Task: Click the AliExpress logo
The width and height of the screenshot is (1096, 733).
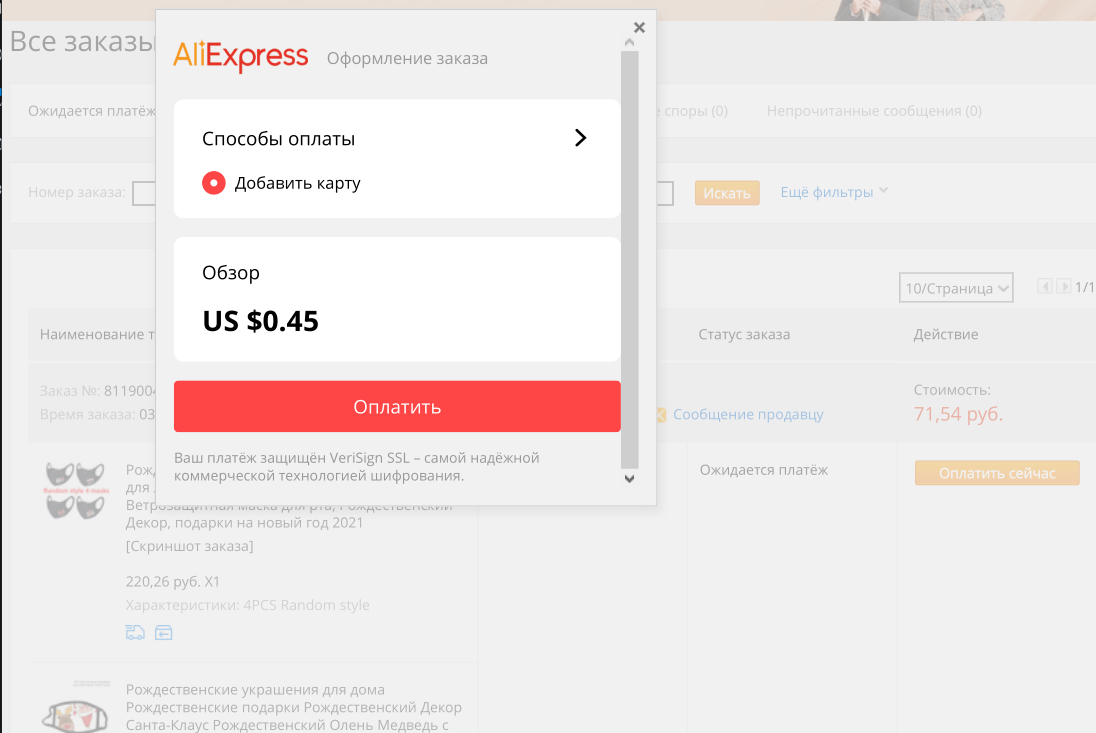Action: coord(240,57)
